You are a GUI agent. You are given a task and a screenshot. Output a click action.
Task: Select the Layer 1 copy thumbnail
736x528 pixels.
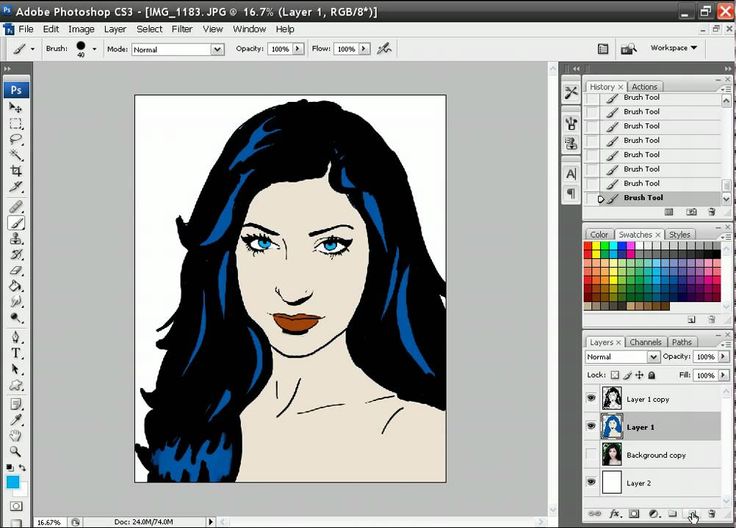click(612, 398)
